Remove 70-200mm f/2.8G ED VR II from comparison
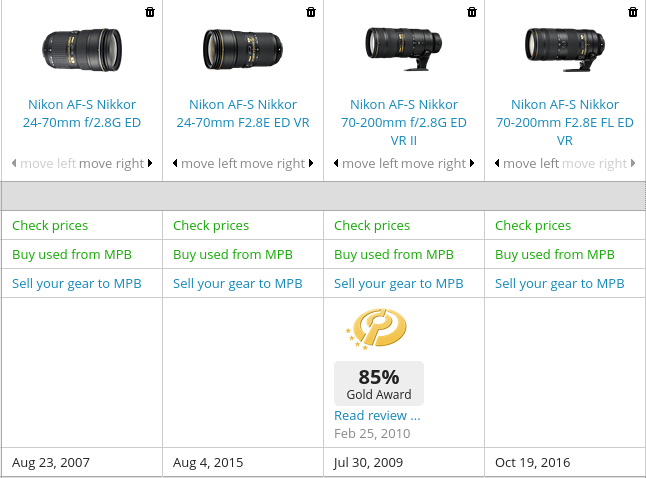 coord(472,12)
